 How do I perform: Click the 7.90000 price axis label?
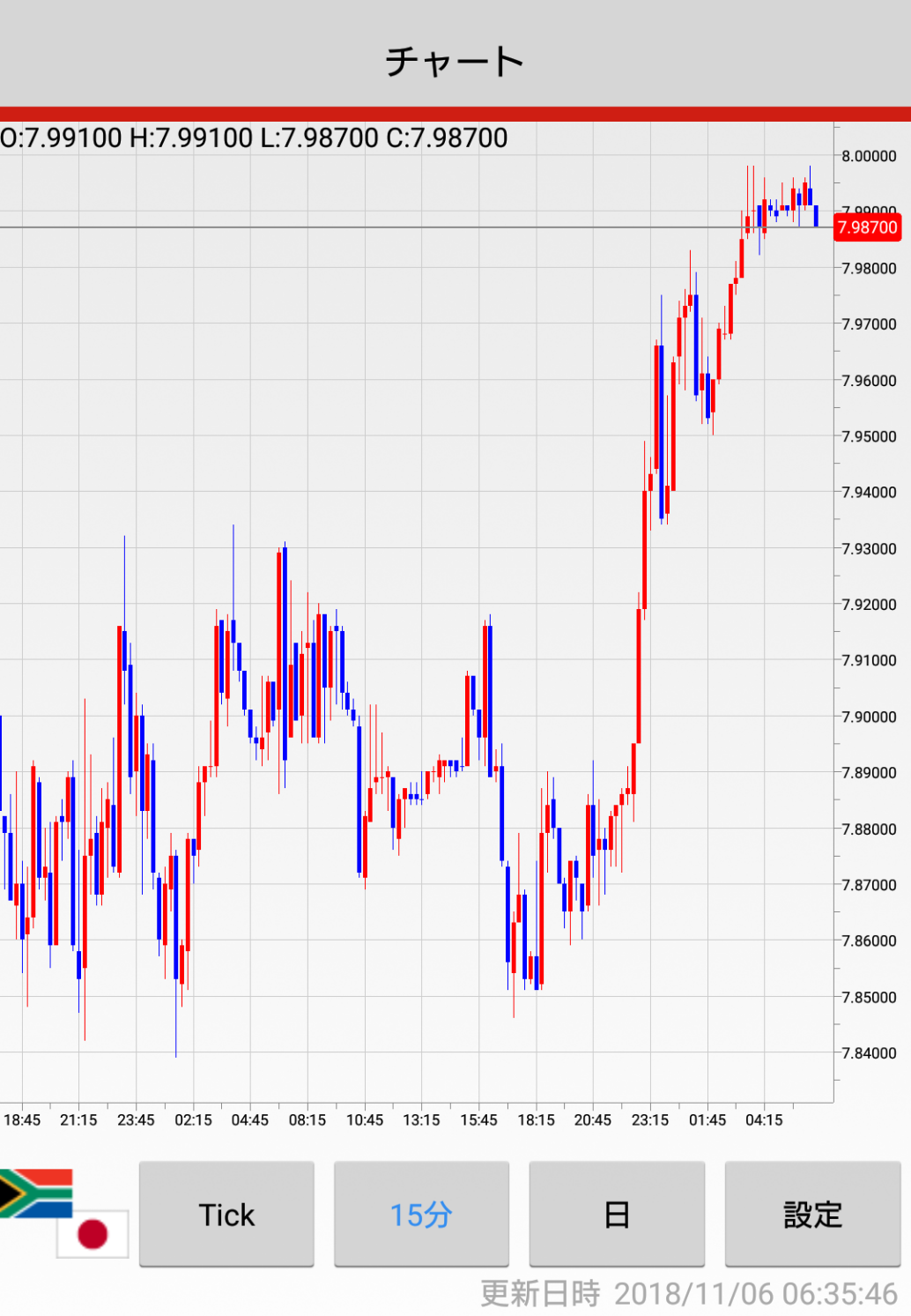click(x=869, y=717)
